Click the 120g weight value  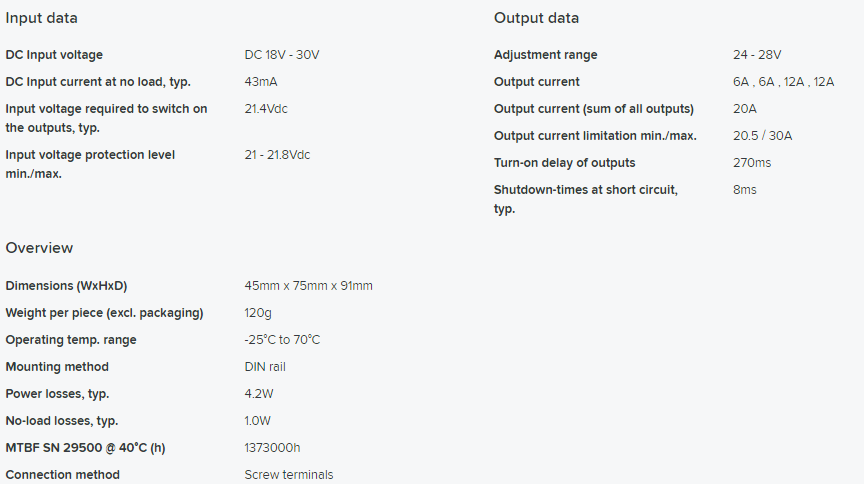(258, 313)
